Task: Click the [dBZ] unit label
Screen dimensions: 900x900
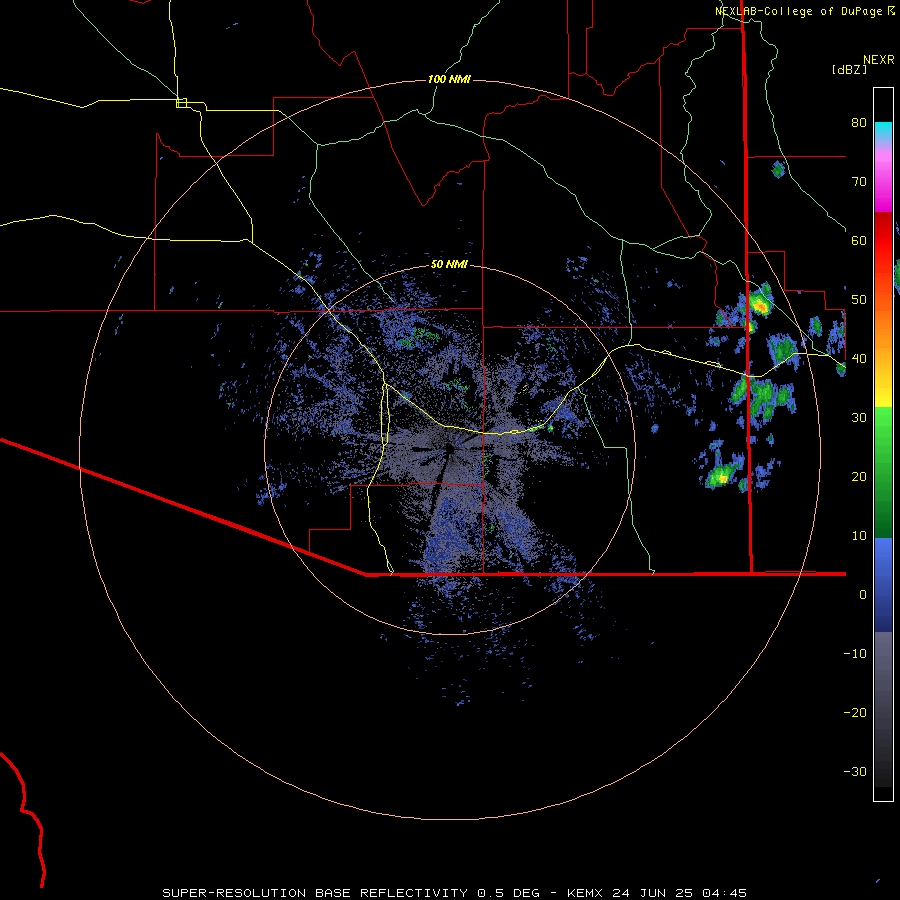Action: click(849, 69)
